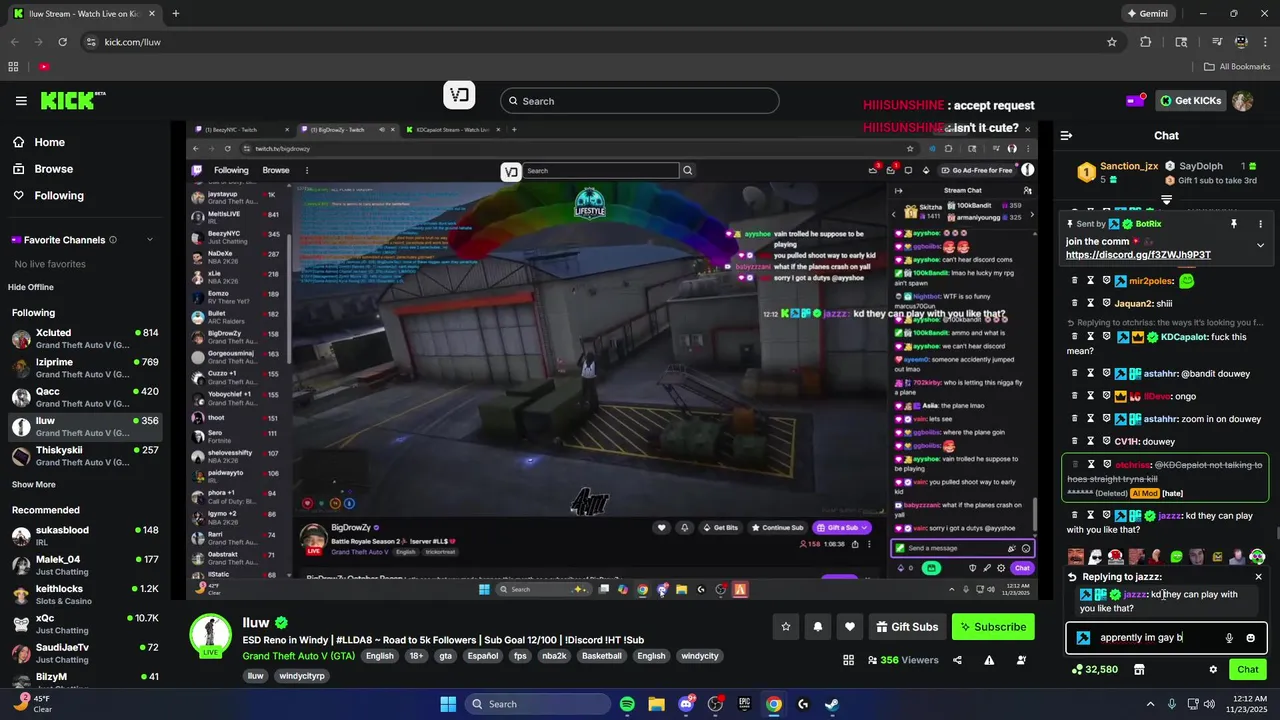Screen dimensions: 1280x720
Task: Toggle the notification bell for lluw
Action: [818, 627]
